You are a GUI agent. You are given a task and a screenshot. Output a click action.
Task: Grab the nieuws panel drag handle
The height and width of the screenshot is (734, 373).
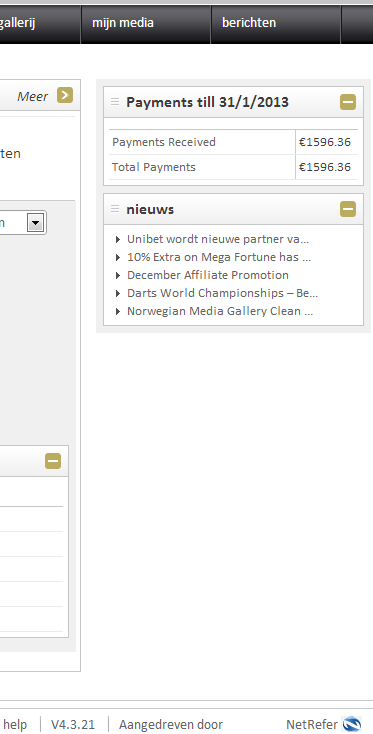click(115, 209)
